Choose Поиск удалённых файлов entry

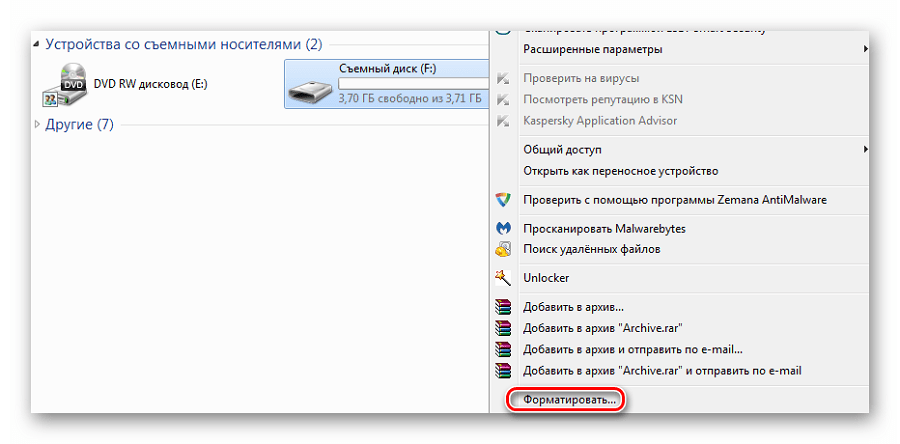click(592, 250)
